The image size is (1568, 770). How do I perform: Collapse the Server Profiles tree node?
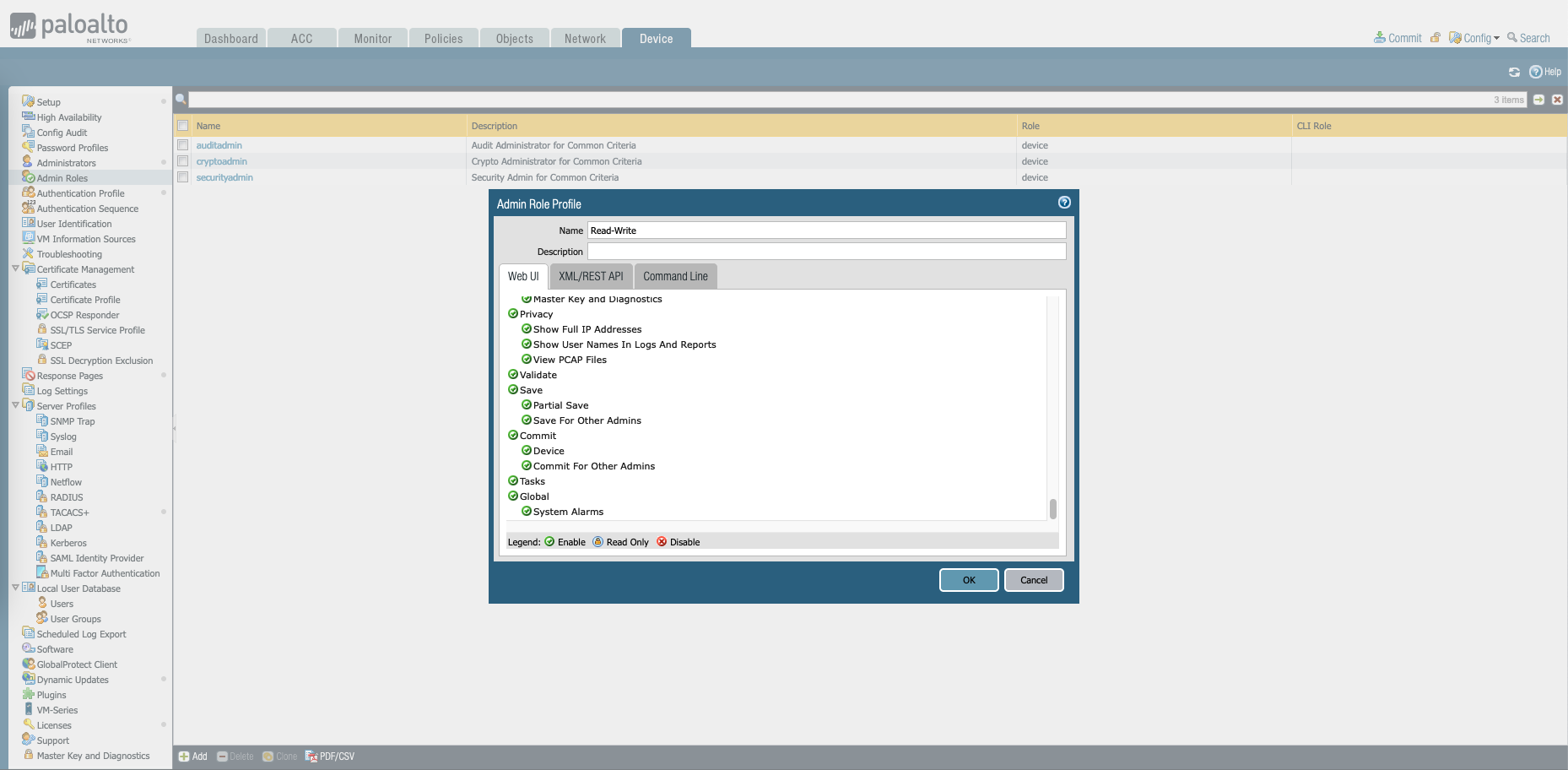[x=15, y=406]
